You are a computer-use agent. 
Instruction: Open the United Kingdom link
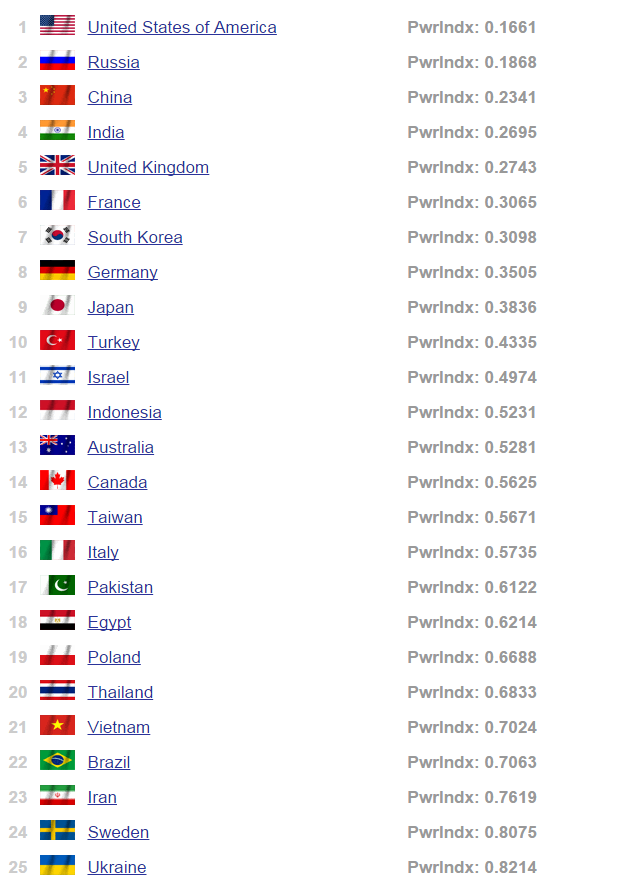(148, 167)
